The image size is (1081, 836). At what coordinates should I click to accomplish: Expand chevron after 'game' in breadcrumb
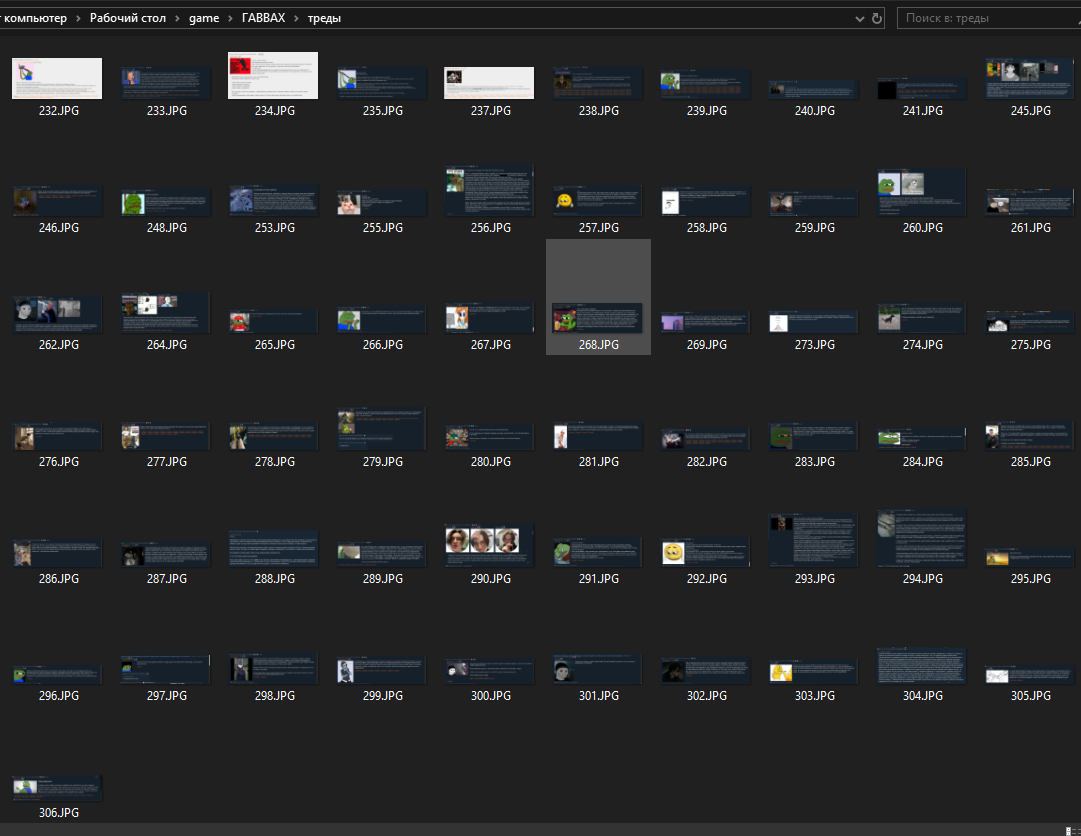(230, 18)
